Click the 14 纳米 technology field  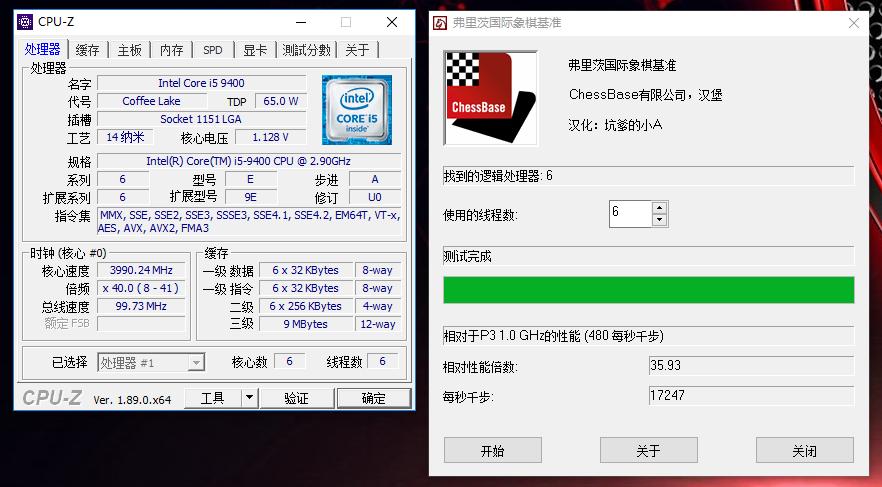pyautogui.click(x=125, y=137)
